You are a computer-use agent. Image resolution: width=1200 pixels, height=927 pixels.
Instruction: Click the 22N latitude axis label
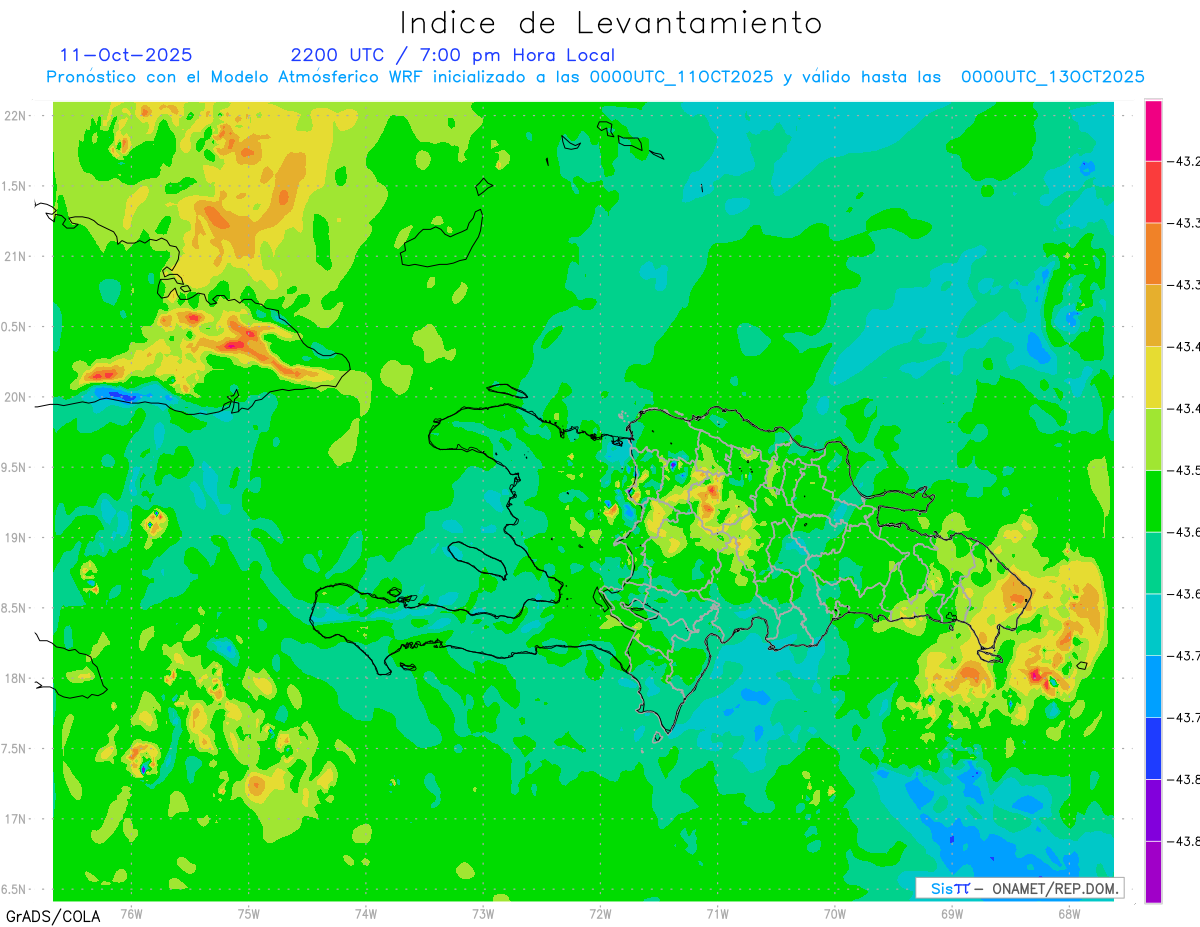point(16,116)
